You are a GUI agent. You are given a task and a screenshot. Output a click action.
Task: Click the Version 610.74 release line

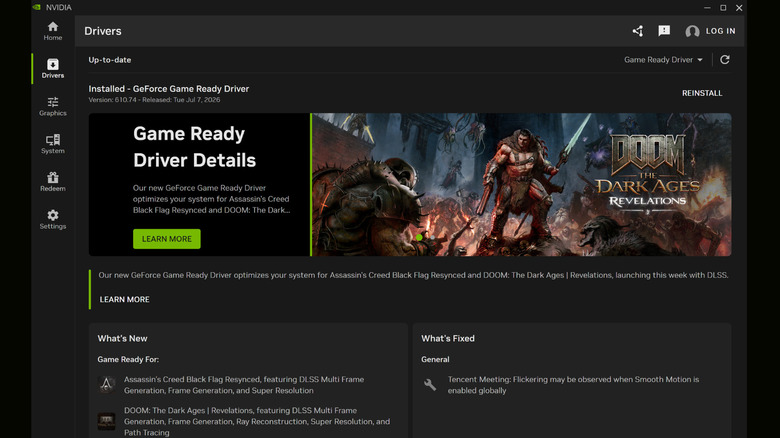[x=154, y=100]
